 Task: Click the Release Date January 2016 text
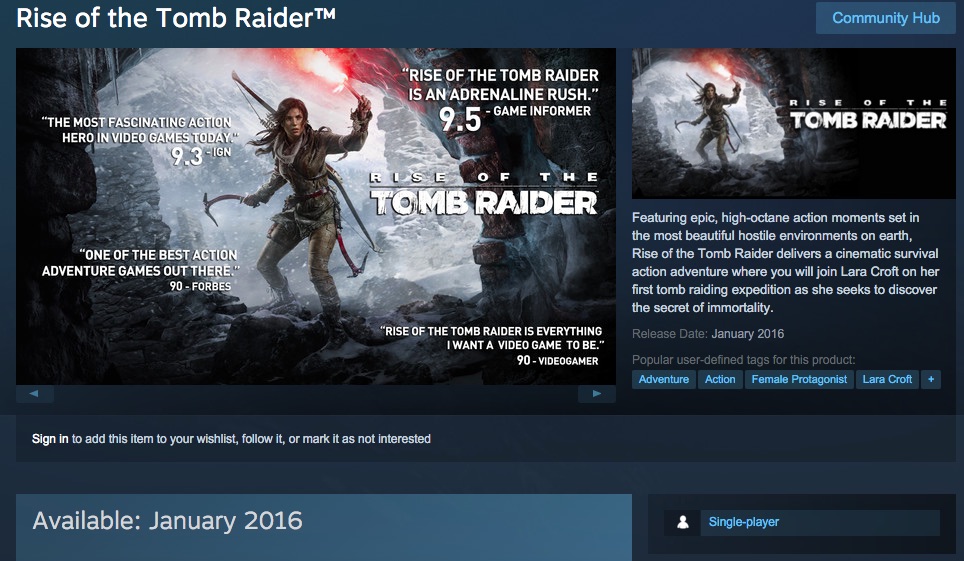(708, 334)
